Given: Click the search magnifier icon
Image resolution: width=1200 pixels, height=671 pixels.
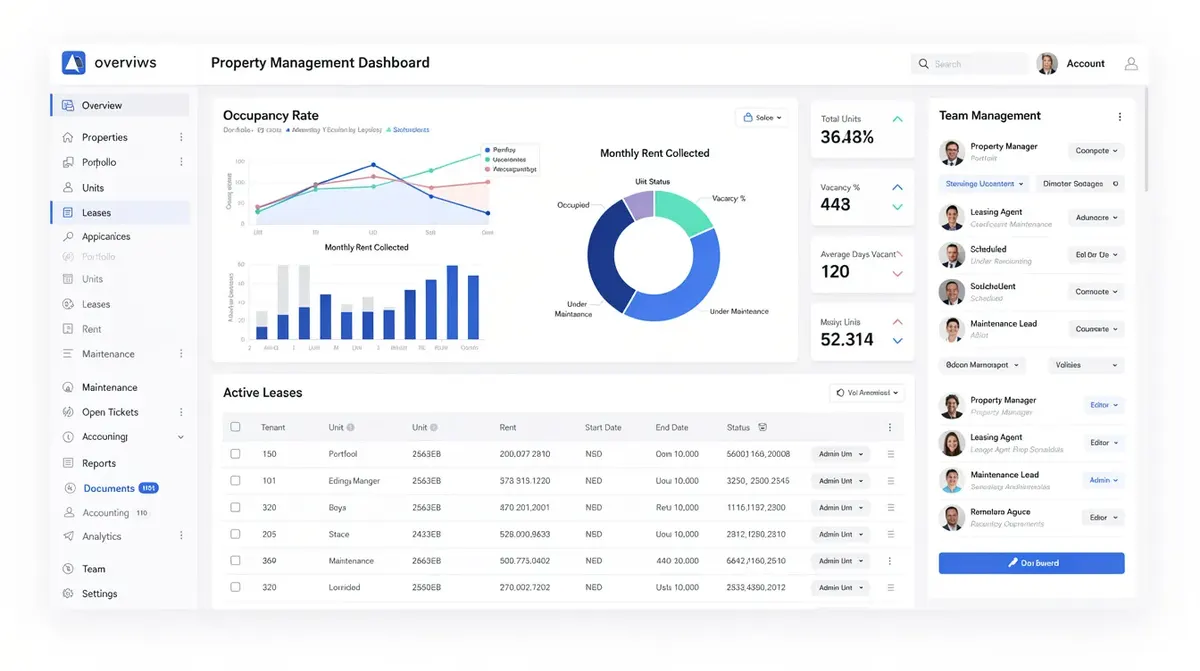Looking at the screenshot, I should 923,64.
